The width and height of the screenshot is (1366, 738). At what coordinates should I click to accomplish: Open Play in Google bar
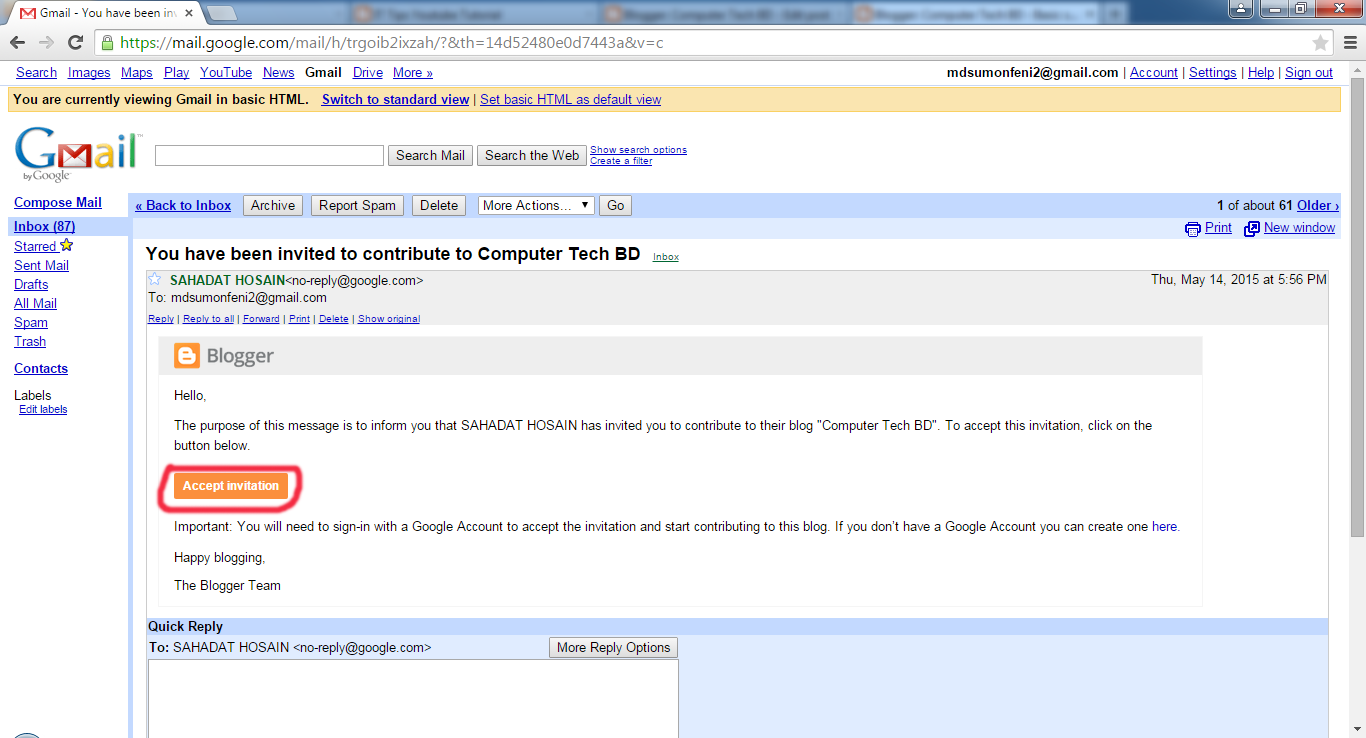(177, 72)
